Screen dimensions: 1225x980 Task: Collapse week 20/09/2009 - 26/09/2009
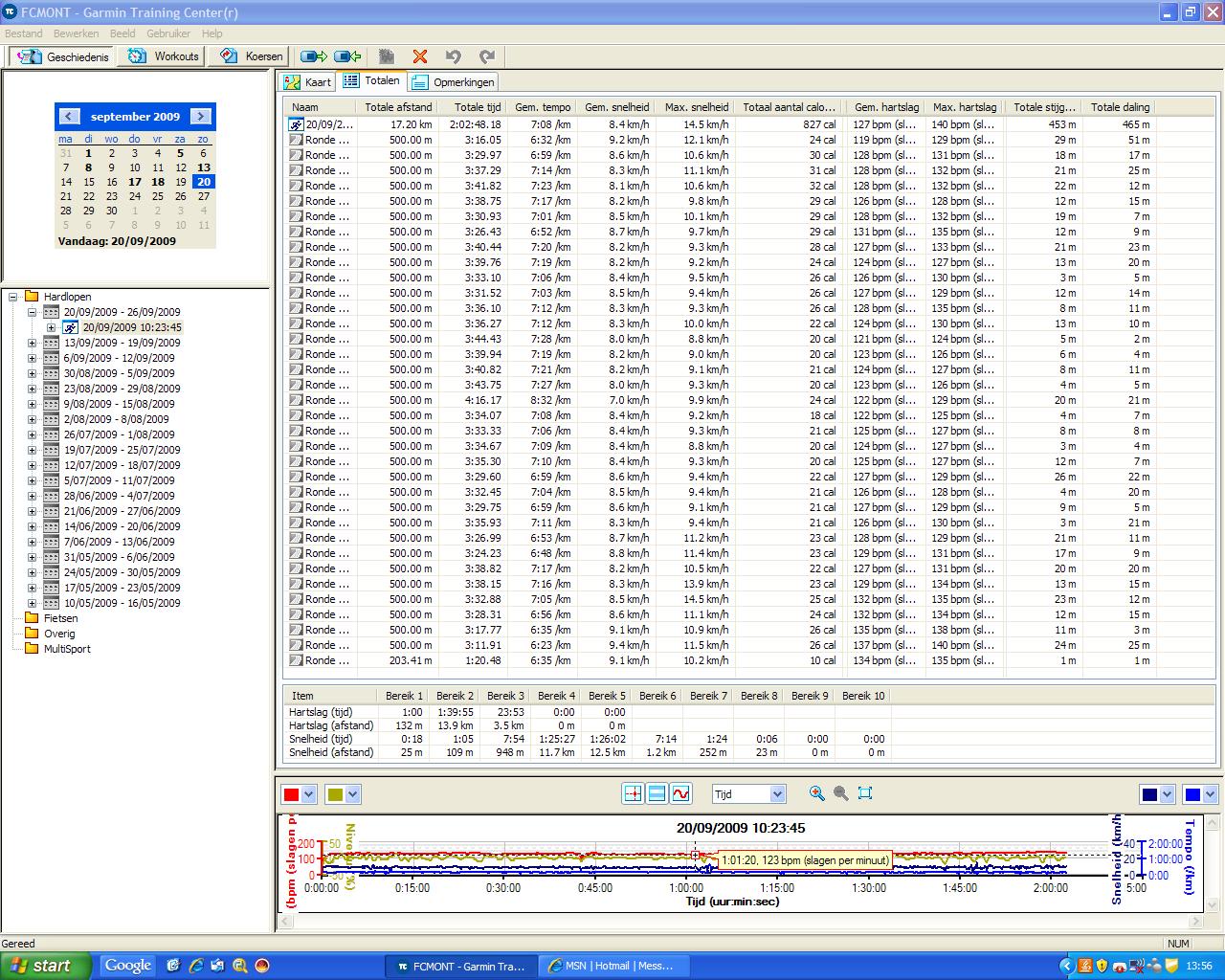(32, 312)
